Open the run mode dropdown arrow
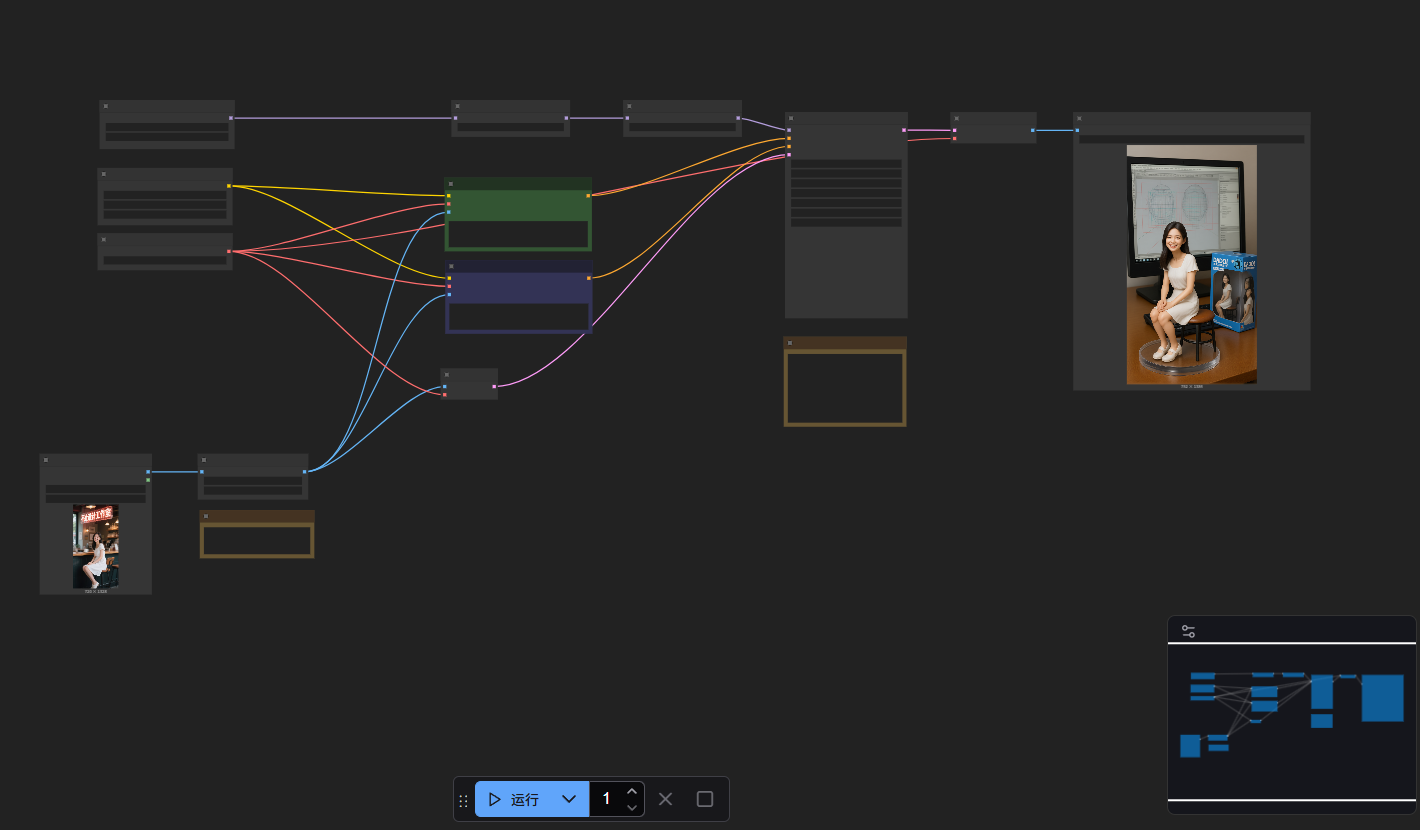1420x830 pixels. [x=569, y=799]
